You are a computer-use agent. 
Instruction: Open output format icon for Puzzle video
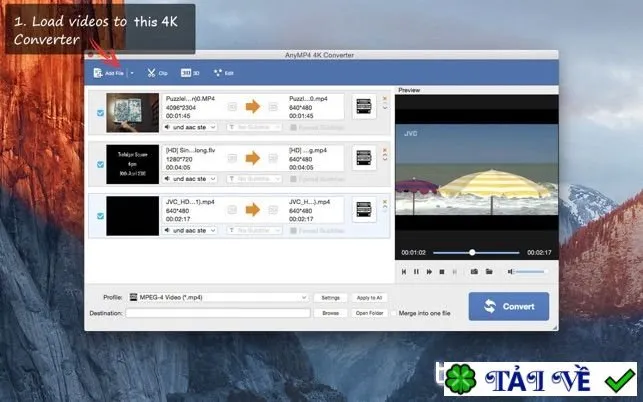click(x=364, y=106)
